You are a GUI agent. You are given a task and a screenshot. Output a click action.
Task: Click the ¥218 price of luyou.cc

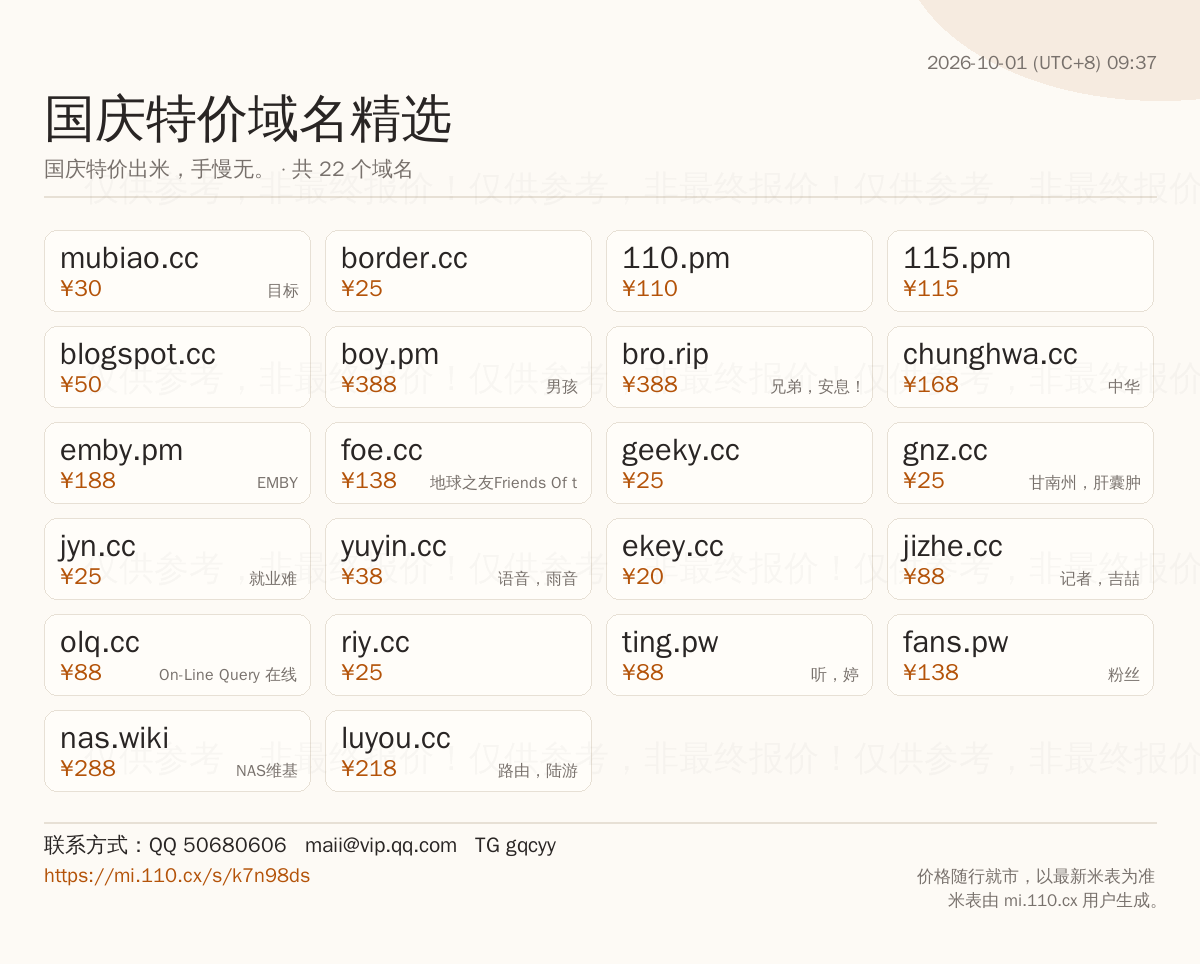click(x=369, y=768)
